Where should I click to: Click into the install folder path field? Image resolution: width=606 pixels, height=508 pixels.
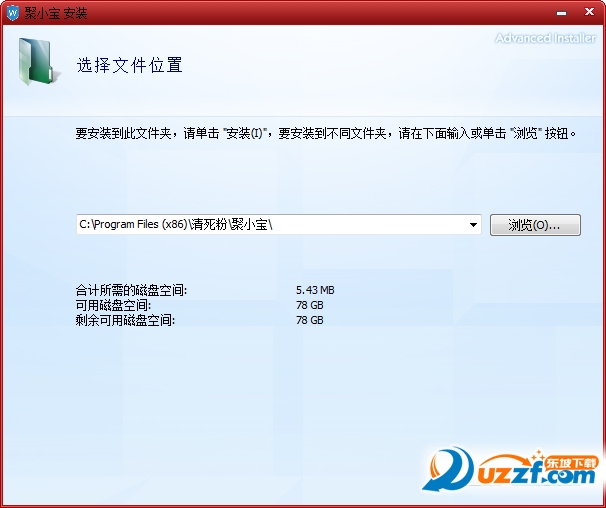click(x=278, y=225)
